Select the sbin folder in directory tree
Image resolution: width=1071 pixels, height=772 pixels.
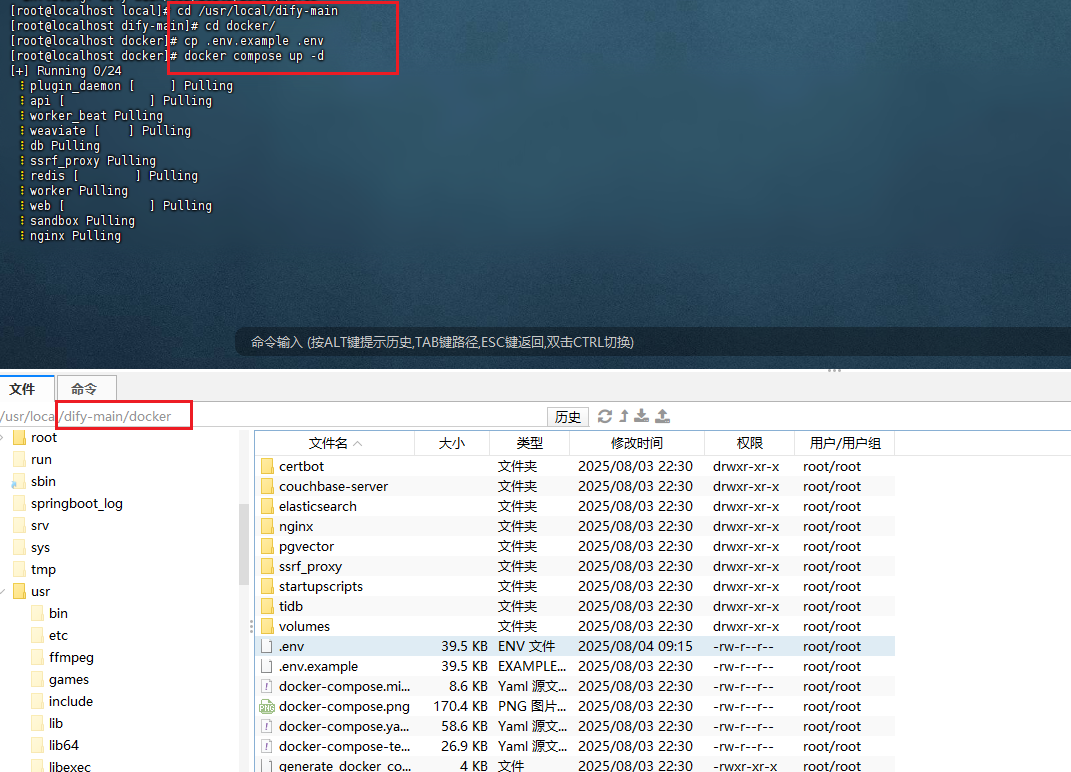[x=43, y=482]
